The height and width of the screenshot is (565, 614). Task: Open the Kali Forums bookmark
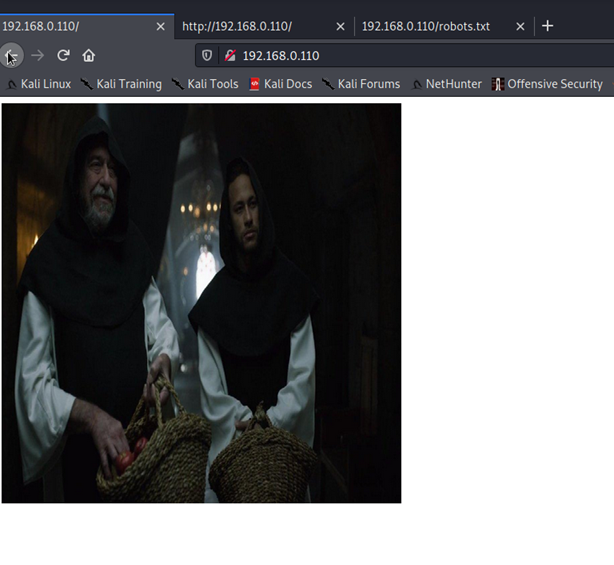(x=361, y=84)
